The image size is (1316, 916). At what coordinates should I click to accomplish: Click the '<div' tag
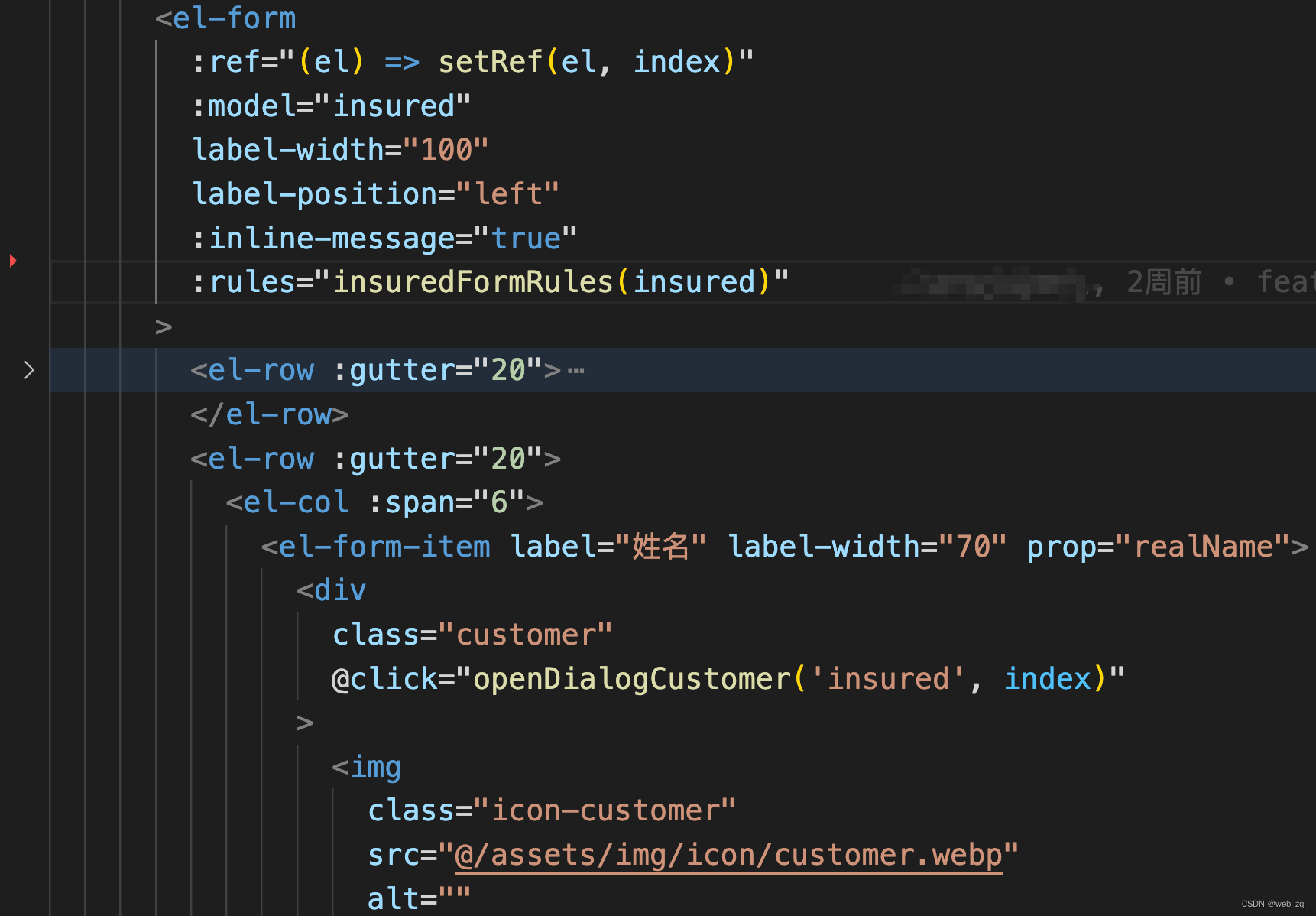coord(332,590)
